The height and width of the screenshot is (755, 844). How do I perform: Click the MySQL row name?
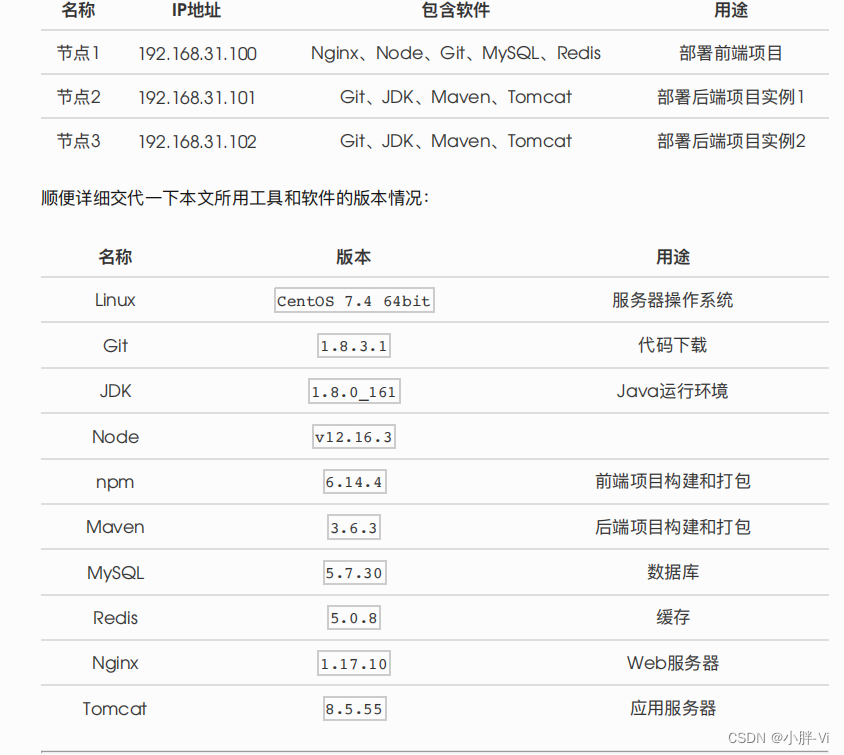pos(115,573)
